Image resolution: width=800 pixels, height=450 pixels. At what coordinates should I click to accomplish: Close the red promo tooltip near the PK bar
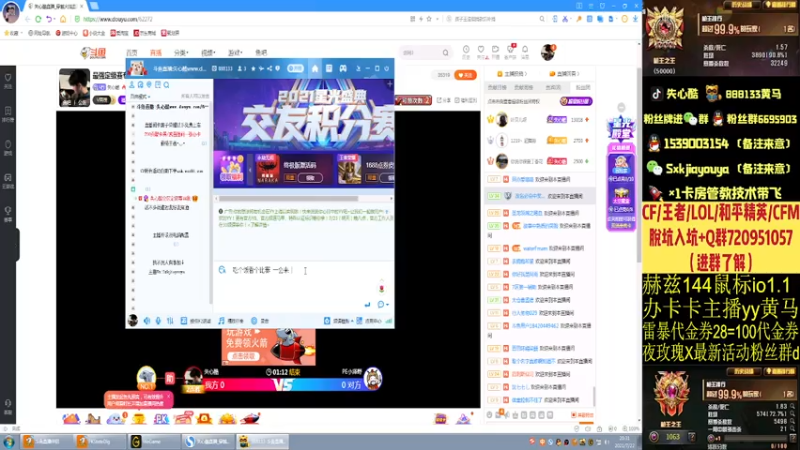(x=168, y=396)
